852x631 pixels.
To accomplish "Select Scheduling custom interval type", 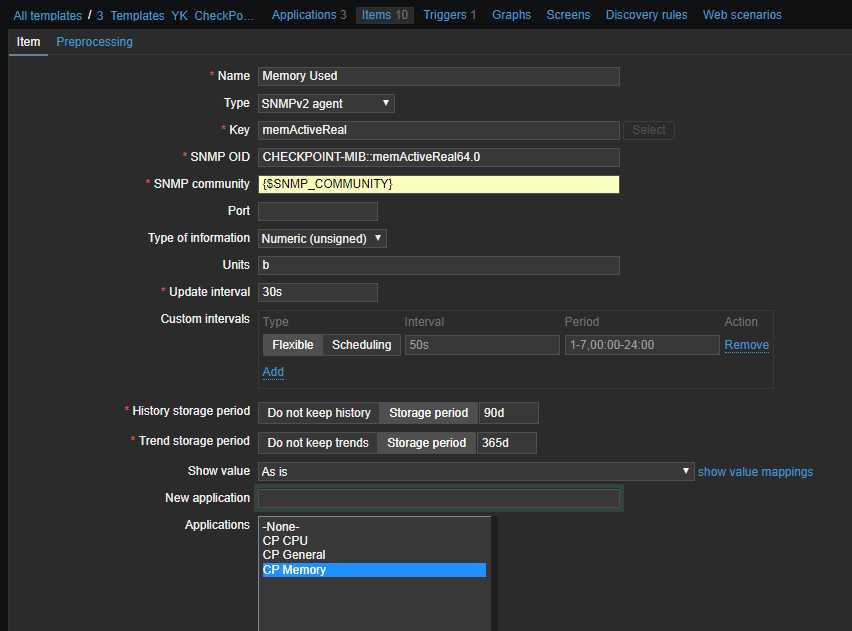I will (x=361, y=345).
